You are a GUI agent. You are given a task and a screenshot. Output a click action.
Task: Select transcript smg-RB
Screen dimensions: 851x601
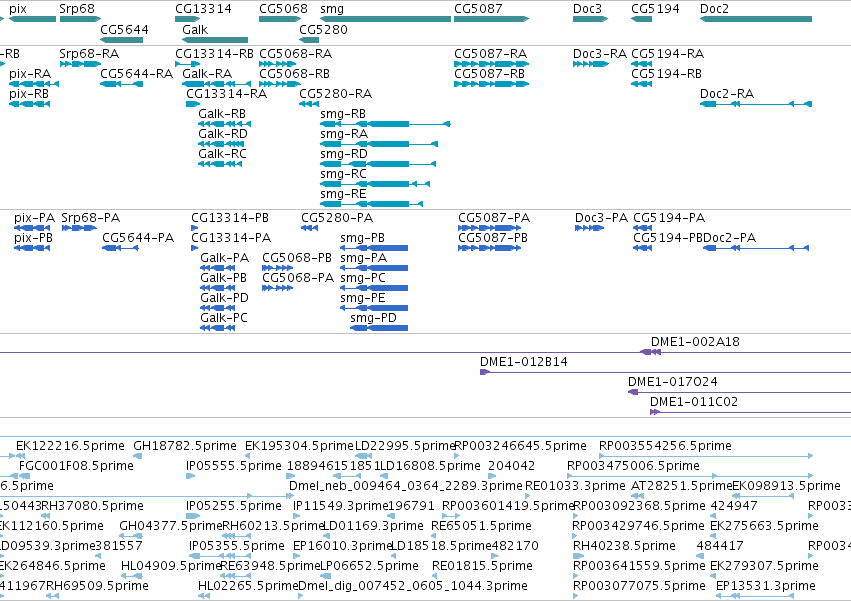pyautogui.click(x=385, y=124)
